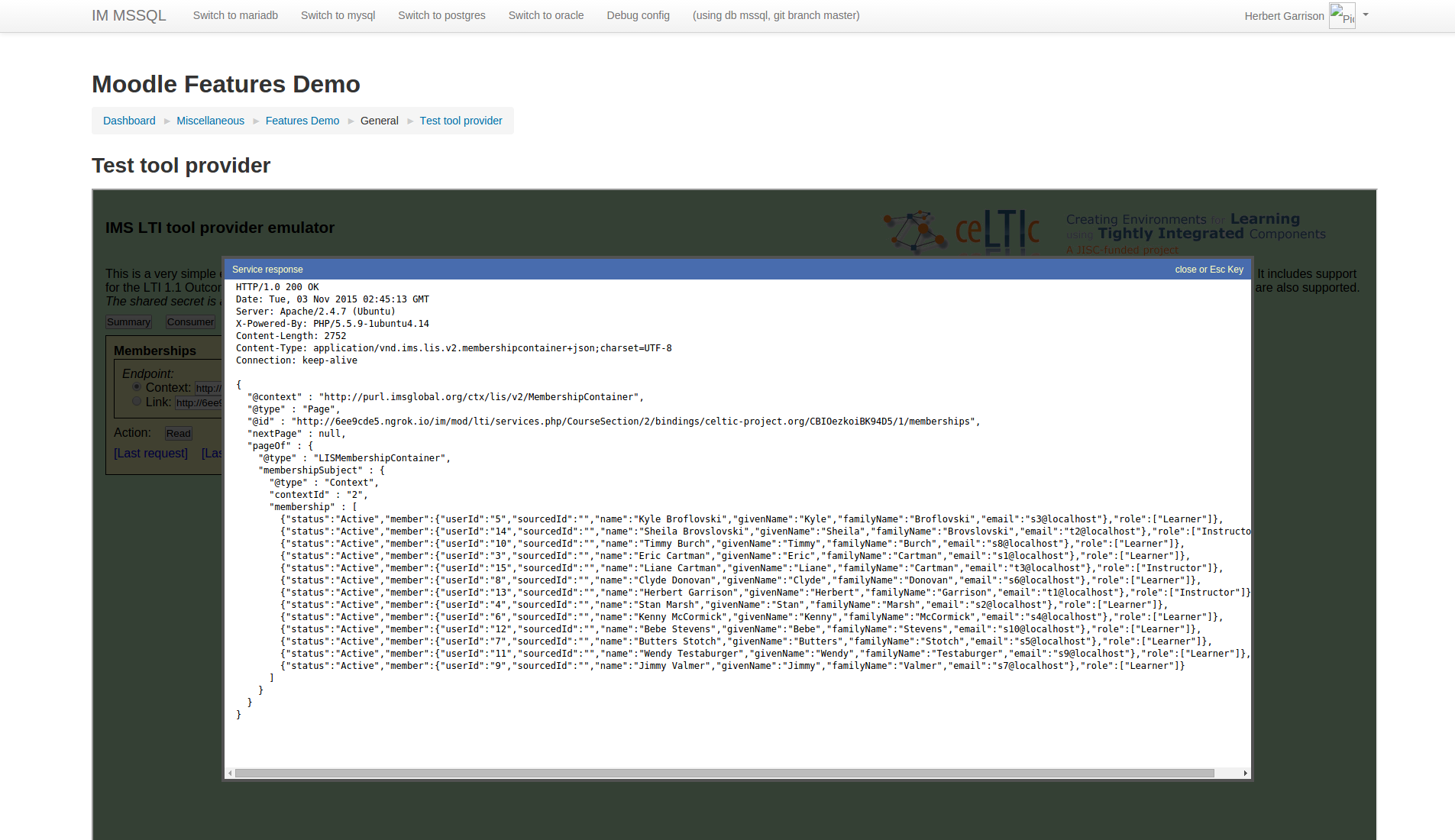Click the Kyle Broflovski membership row
This screenshot has height=840, width=1455.
[x=752, y=519]
